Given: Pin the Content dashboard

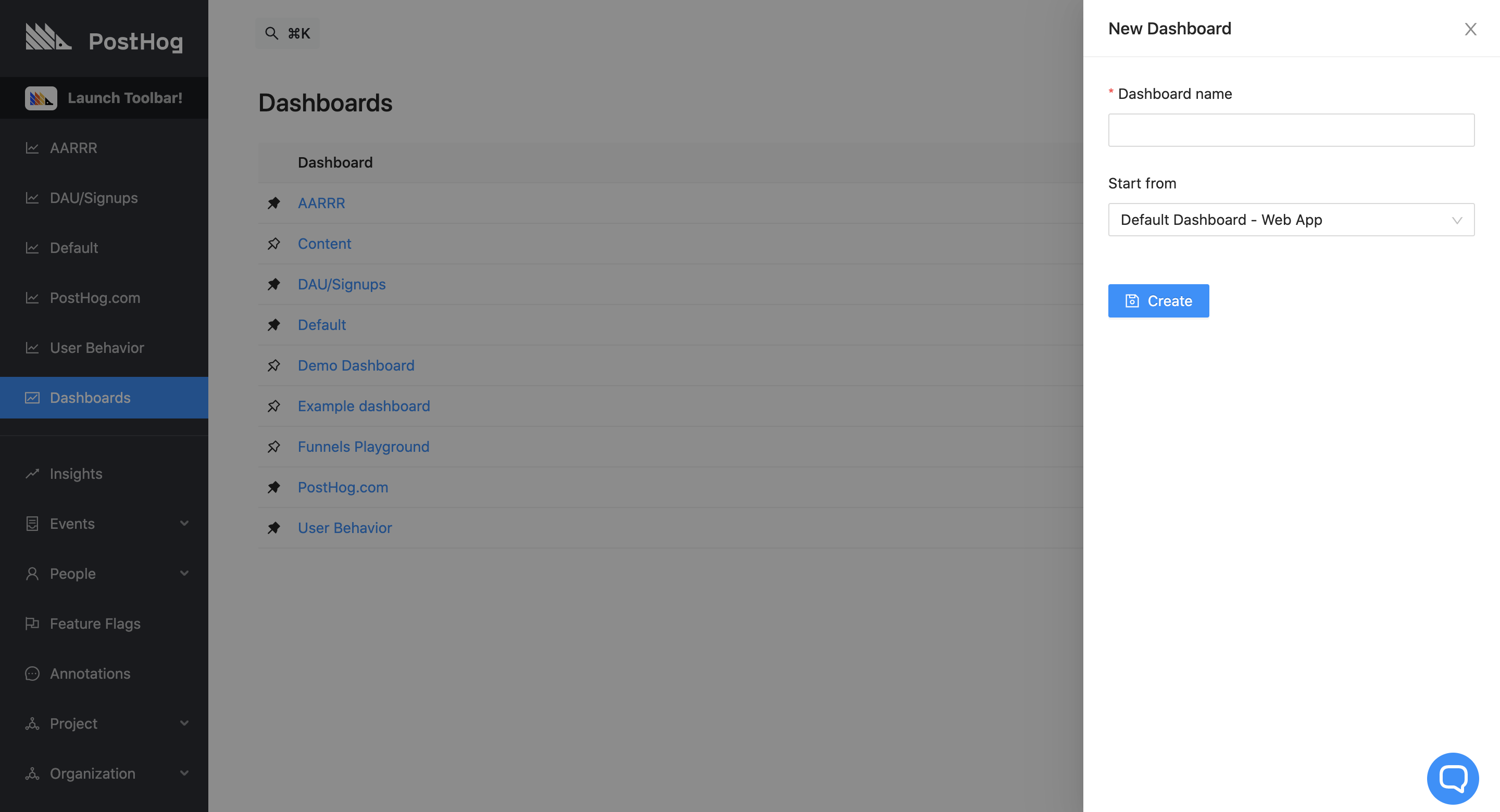Looking at the screenshot, I should pos(274,243).
